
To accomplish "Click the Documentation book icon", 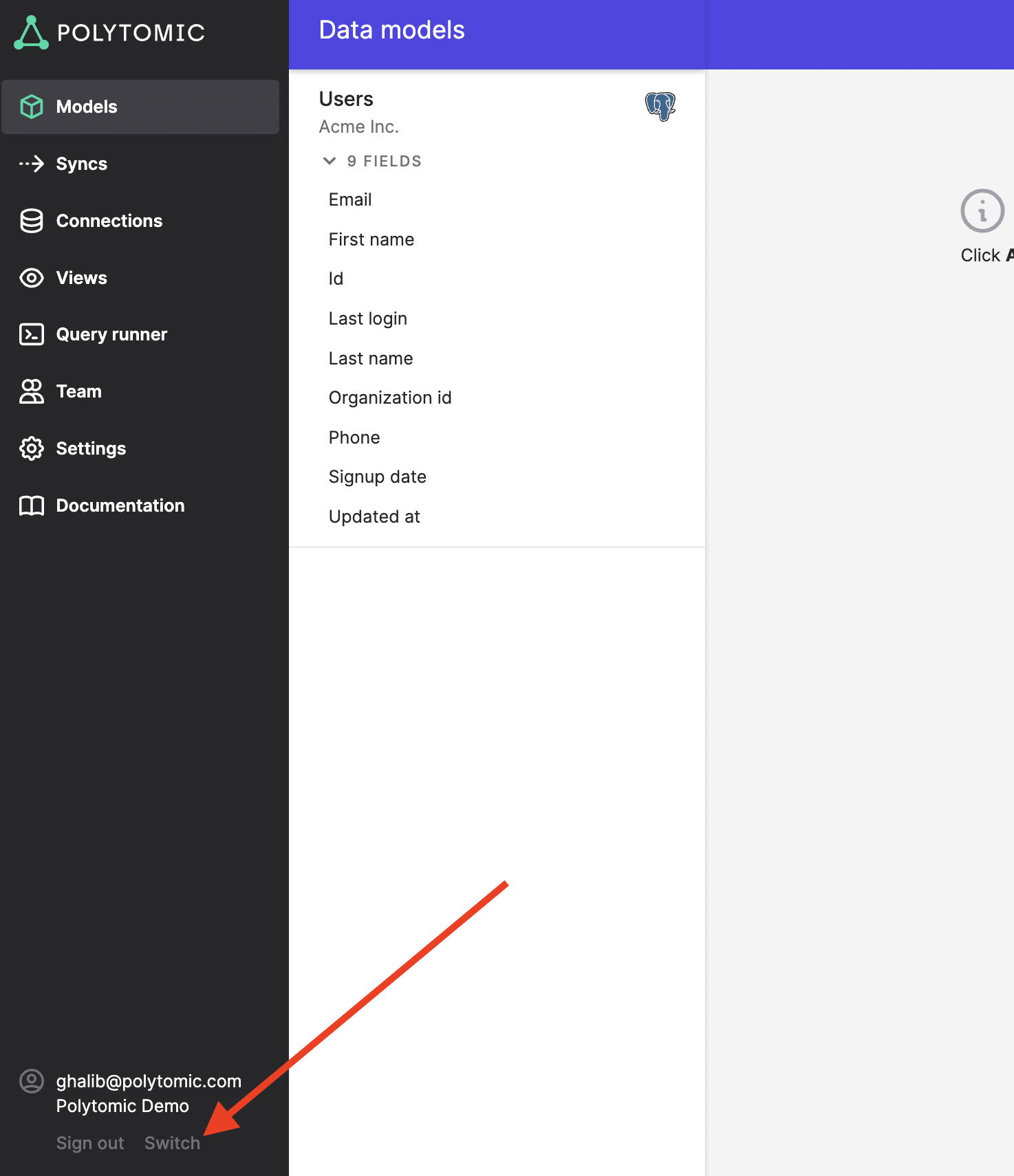I will click(32, 505).
